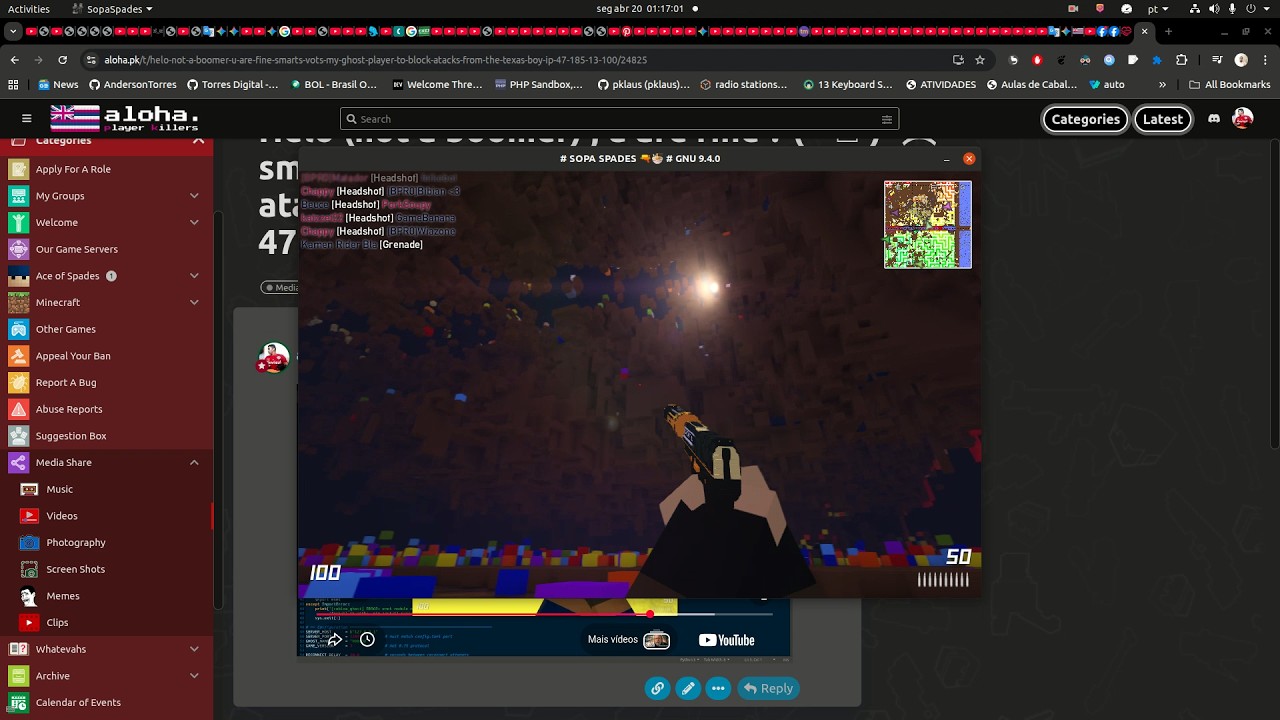Viewport: 1280px width, 720px height.
Task: Select Screen Shots in the sidebar
Action: click(x=75, y=569)
